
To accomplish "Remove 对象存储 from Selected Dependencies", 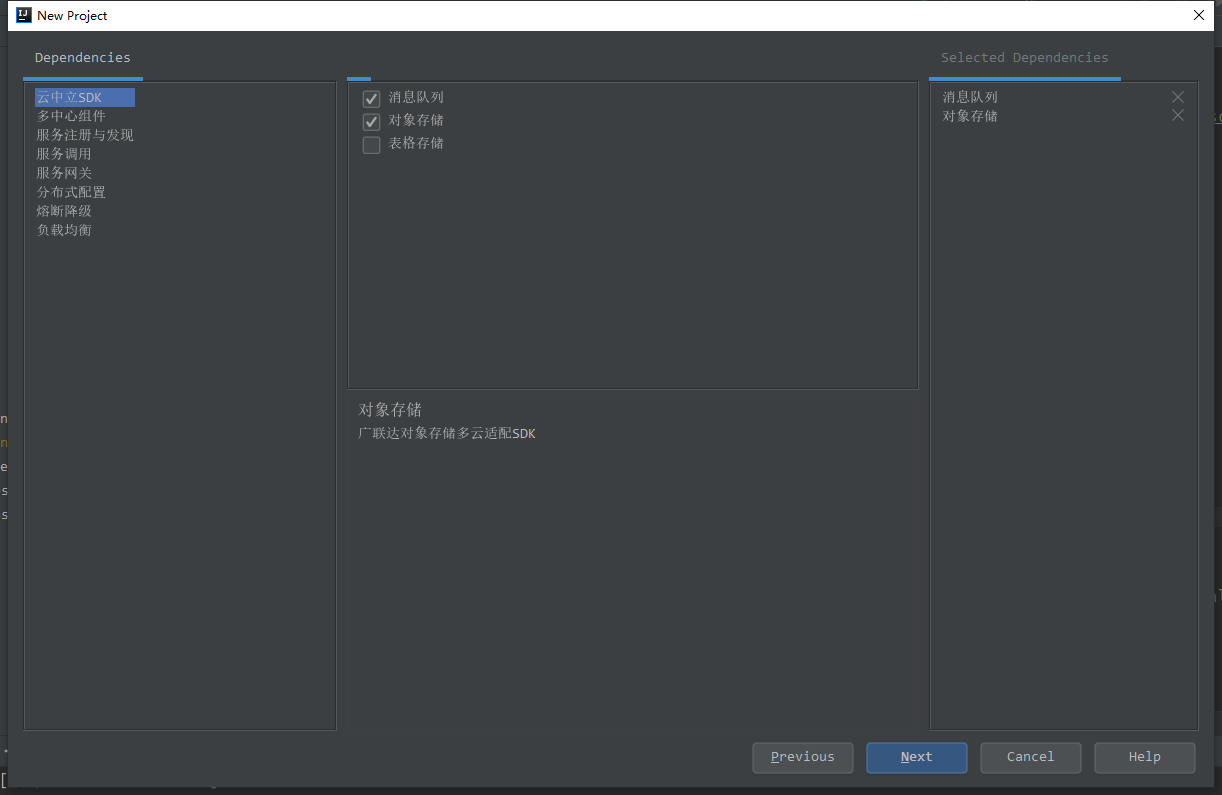I will tap(1177, 116).
